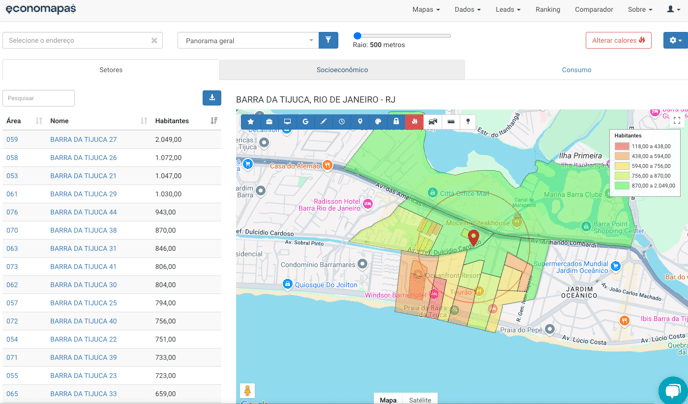Open BARRA DA TIJUCA 27 sector link
Viewport: 688px width, 404px height.
pyautogui.click(x=84, y=140)
